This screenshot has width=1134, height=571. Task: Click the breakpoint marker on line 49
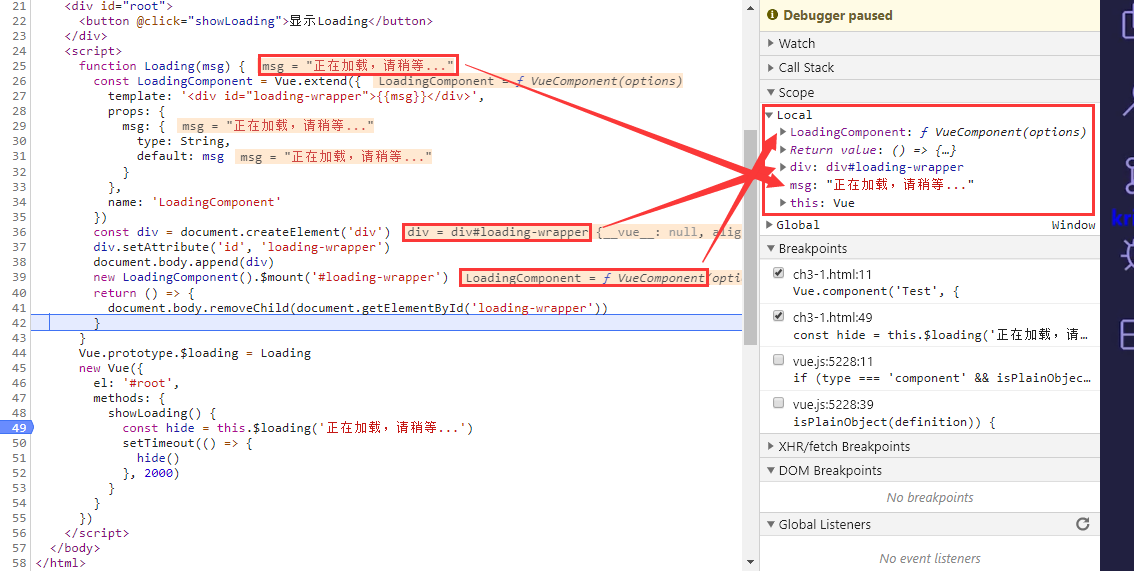click(x=16, y=428)
